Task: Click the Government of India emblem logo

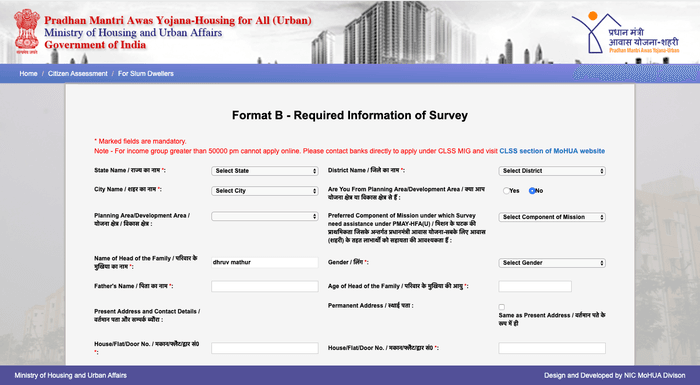Action: [27, 31]
